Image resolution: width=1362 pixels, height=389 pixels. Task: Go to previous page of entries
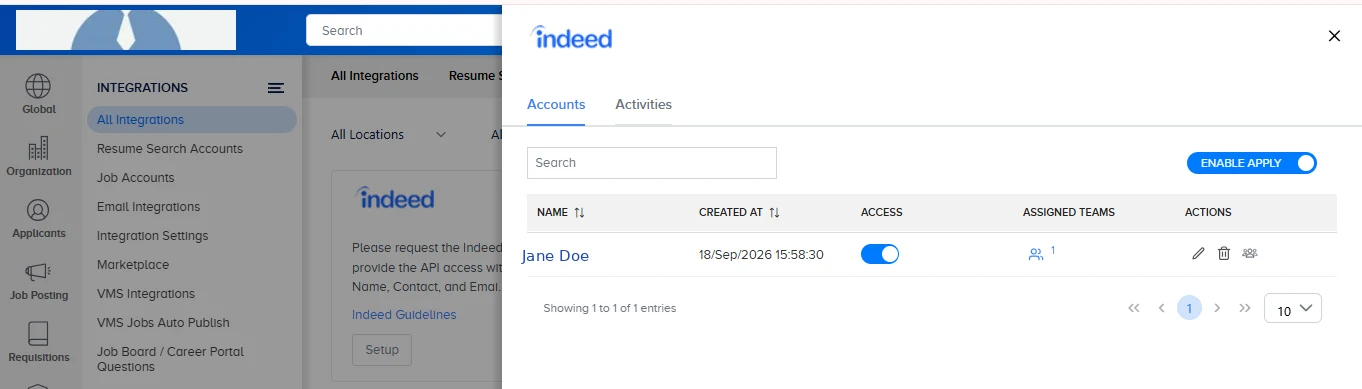(1161, 308)
